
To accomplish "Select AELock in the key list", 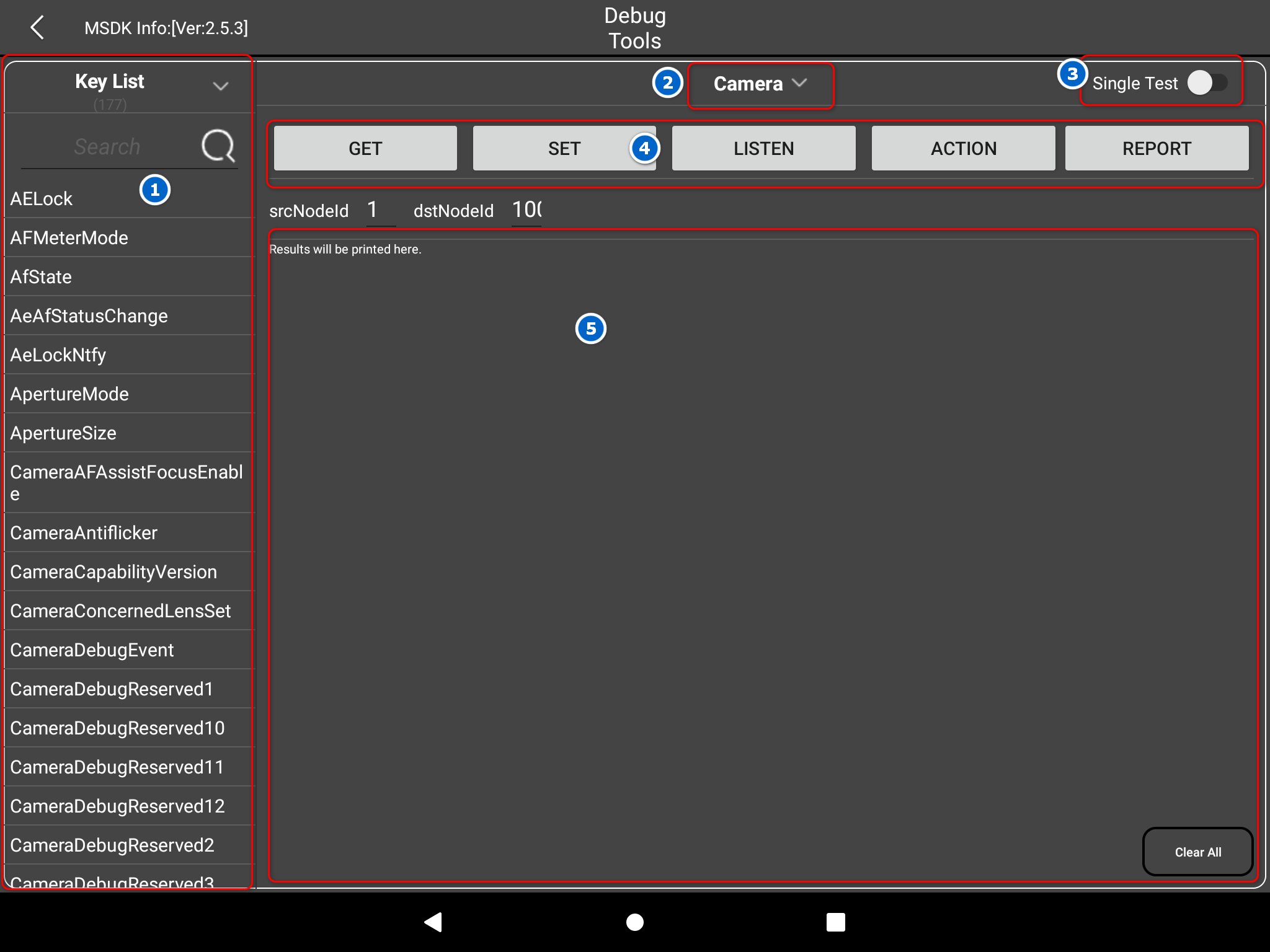I will (x=128, y=198).
